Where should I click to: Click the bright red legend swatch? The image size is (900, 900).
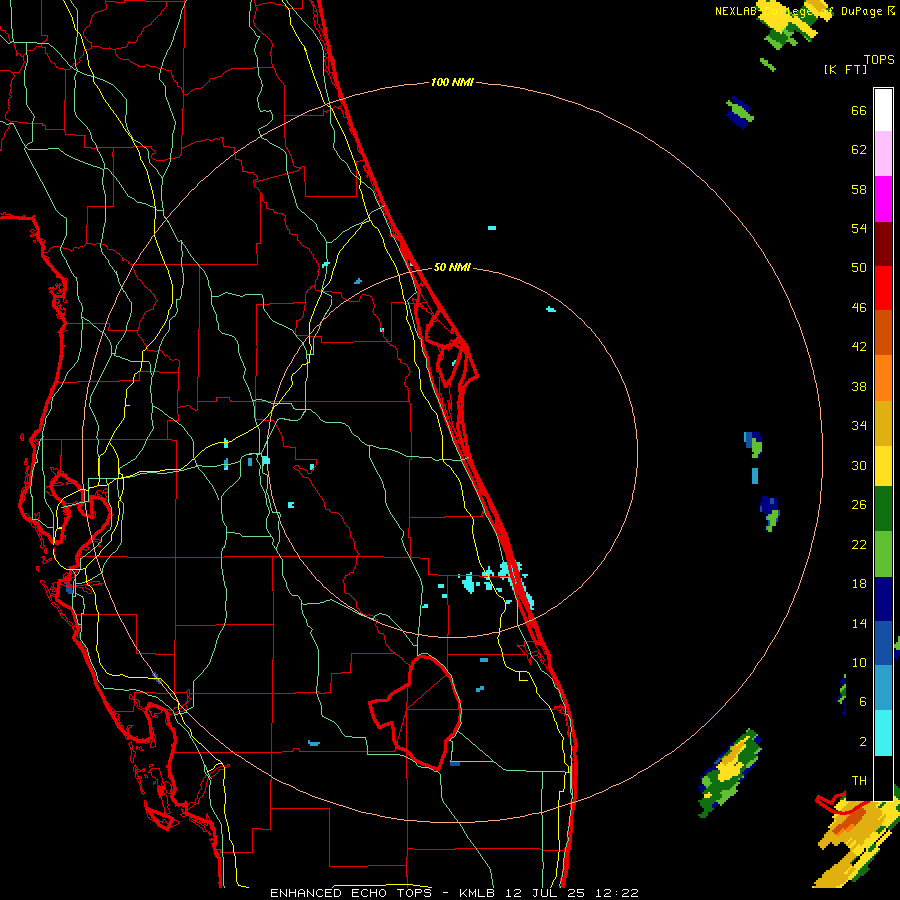(883, 288)
